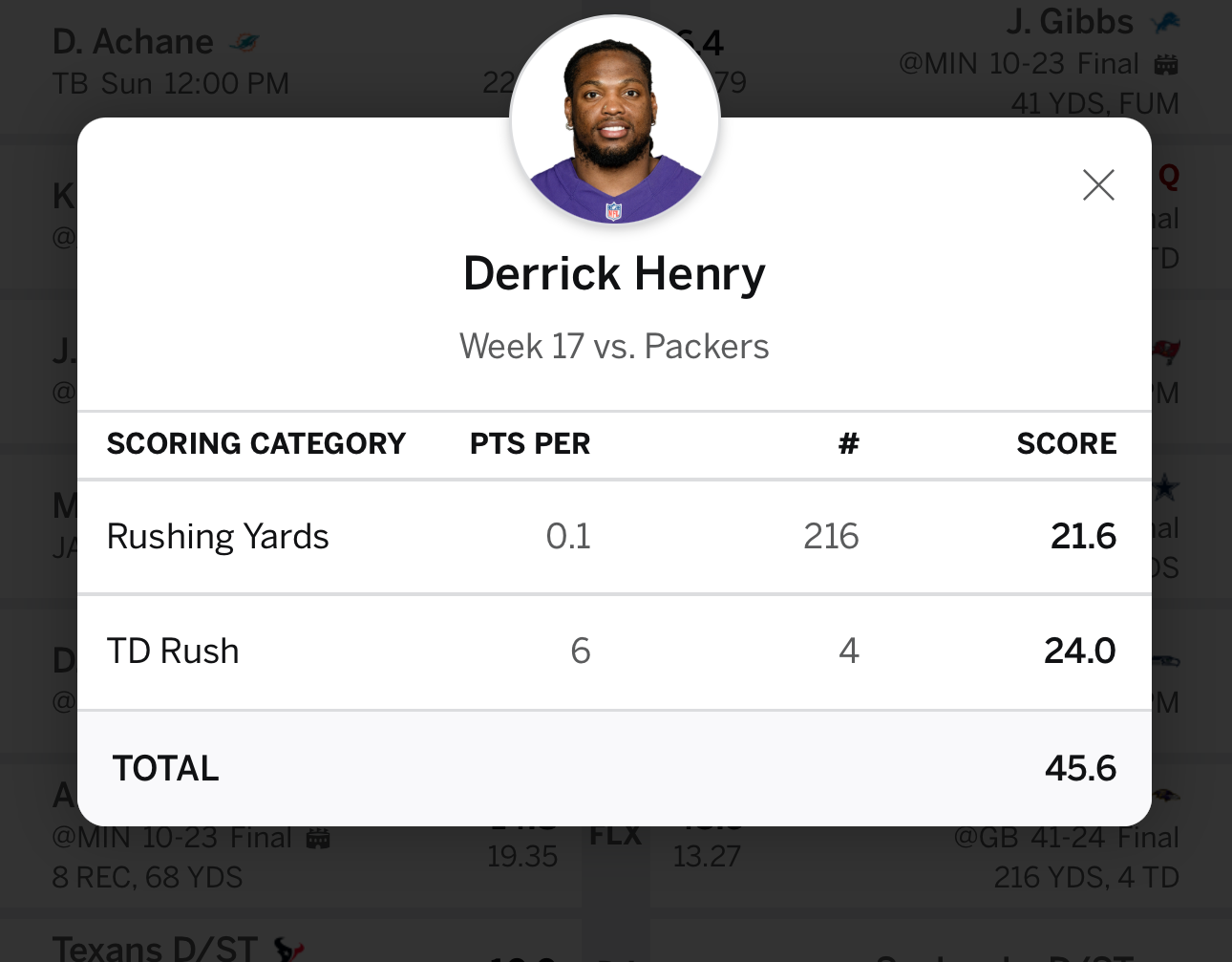Screen dimensions: 1232x962
Task: Close the Derrick Henry scoring popup
Action: 1098,185
